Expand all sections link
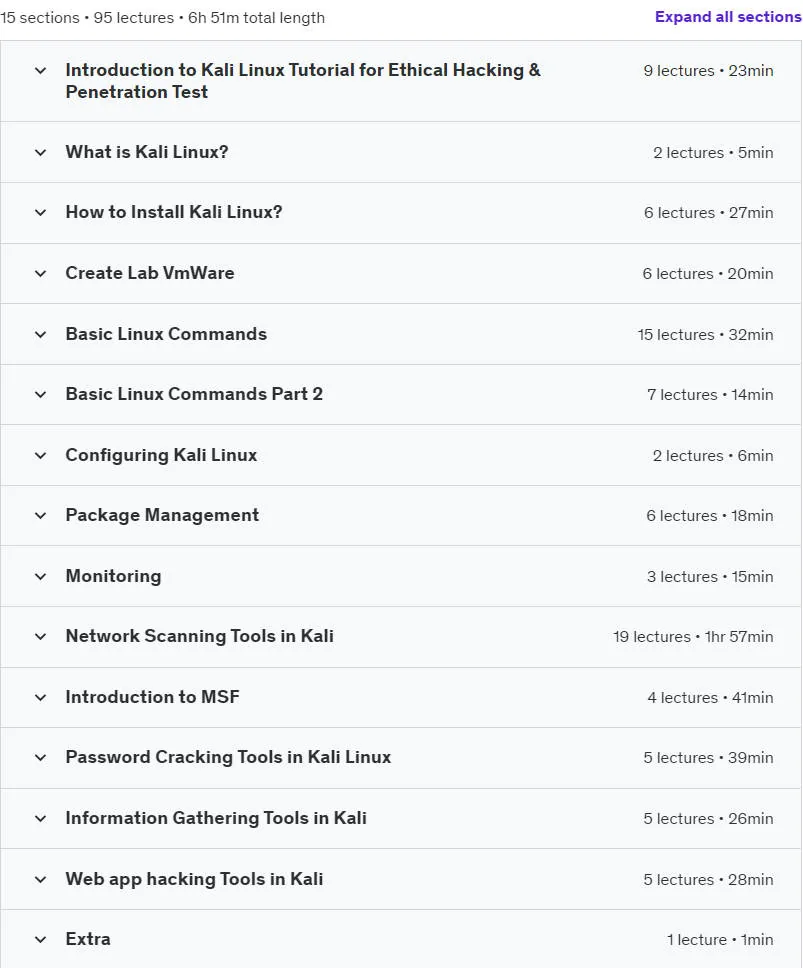The height and width of the screenshot is (968, 803). tap(728, 17)
